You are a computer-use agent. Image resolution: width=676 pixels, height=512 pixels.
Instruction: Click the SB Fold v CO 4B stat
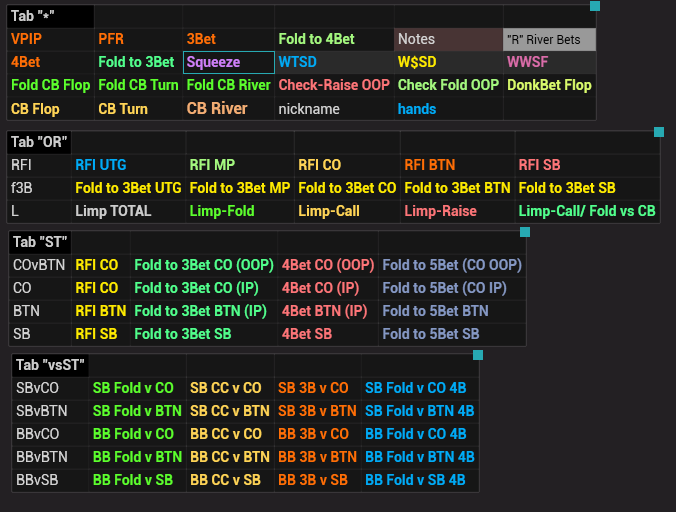415,388
